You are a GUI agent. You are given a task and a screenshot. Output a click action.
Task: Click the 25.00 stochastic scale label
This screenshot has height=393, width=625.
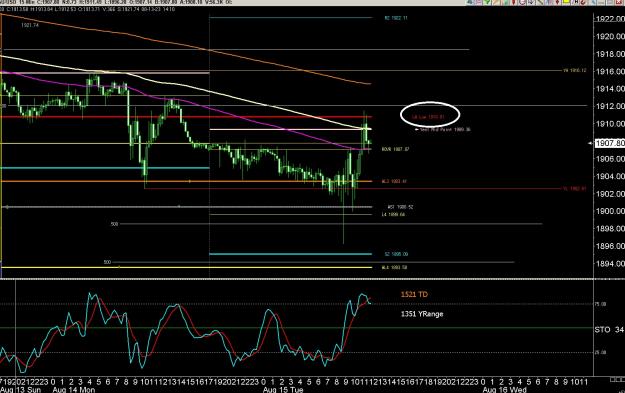tap(601, 352)
